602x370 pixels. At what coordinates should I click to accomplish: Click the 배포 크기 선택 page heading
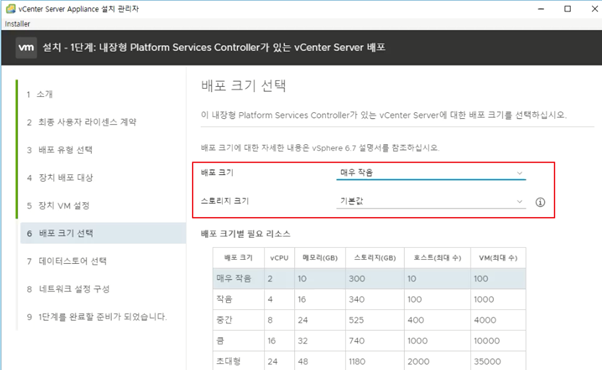243,86
